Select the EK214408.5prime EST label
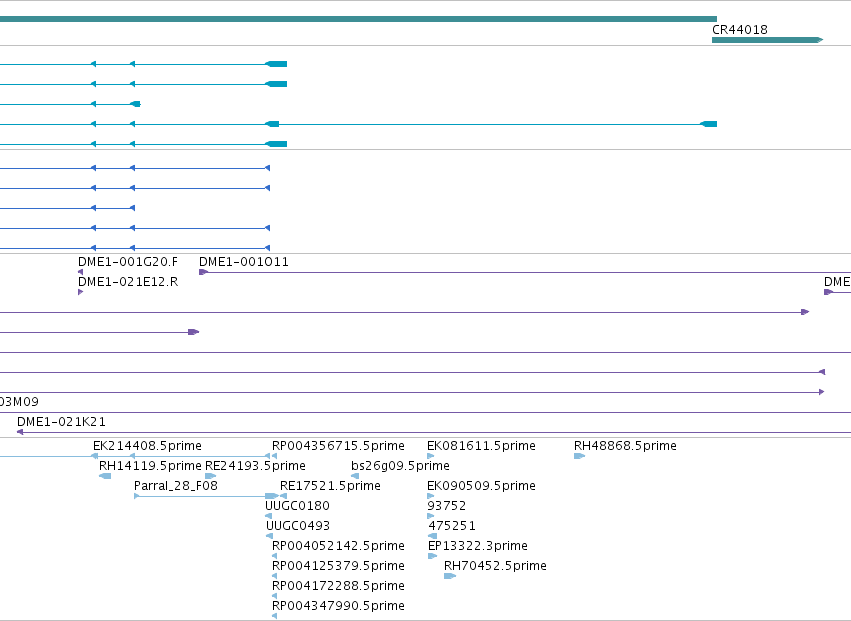The width and height of the screenshot is (851, 621). point(147,446)
